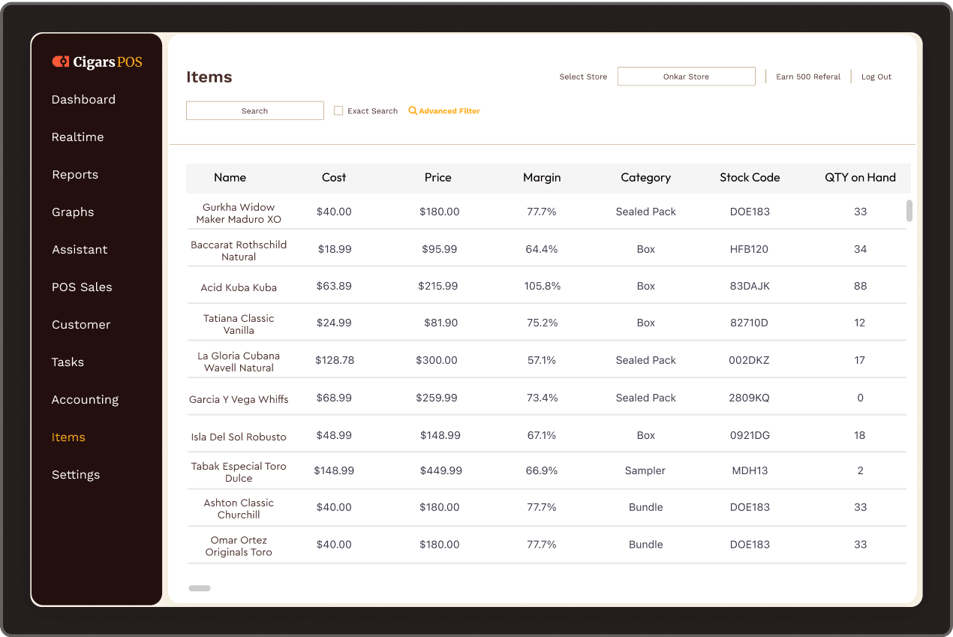Click the Earn 500 Referal link
Viewport: 953px width, 637px height.
pos(807,76)
